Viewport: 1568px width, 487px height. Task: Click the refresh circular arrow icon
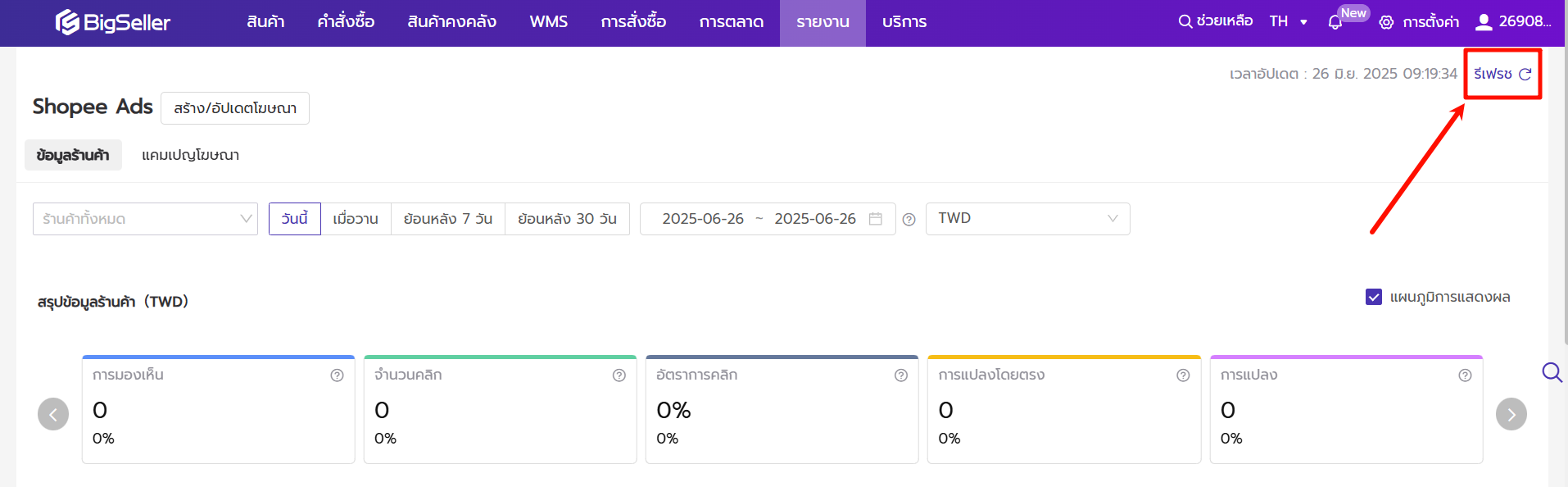(1525, 74)
